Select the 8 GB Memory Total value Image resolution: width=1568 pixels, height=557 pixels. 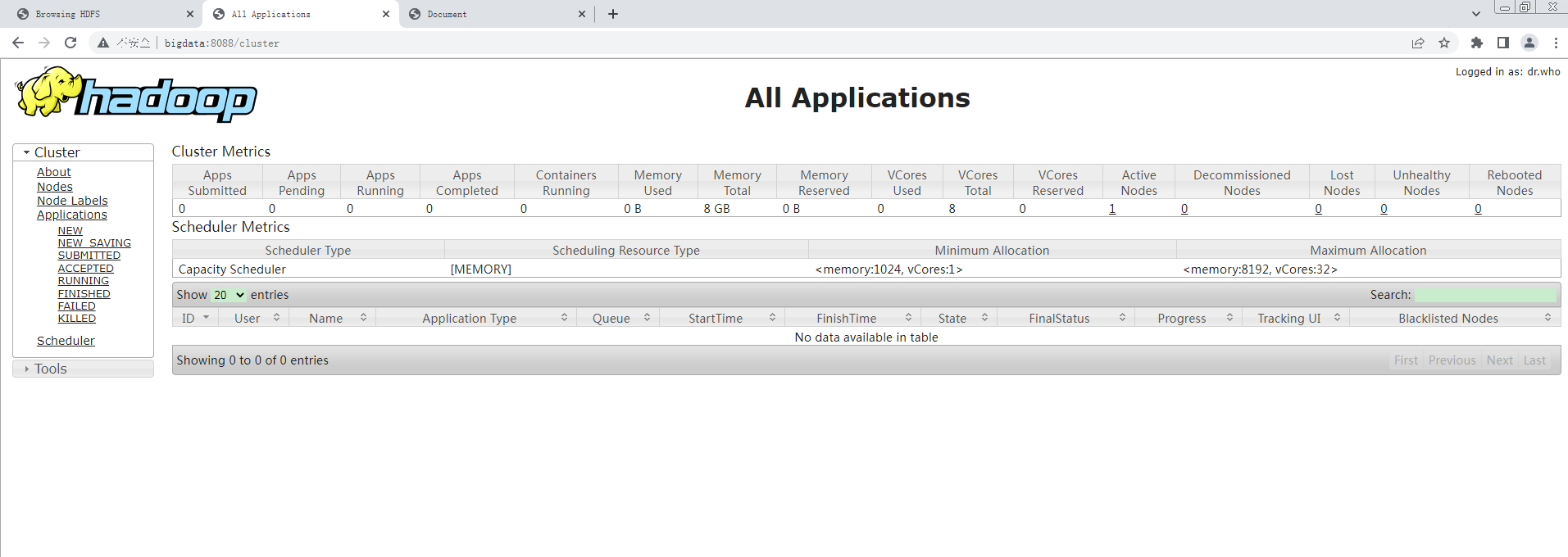[x=716, y=209]
